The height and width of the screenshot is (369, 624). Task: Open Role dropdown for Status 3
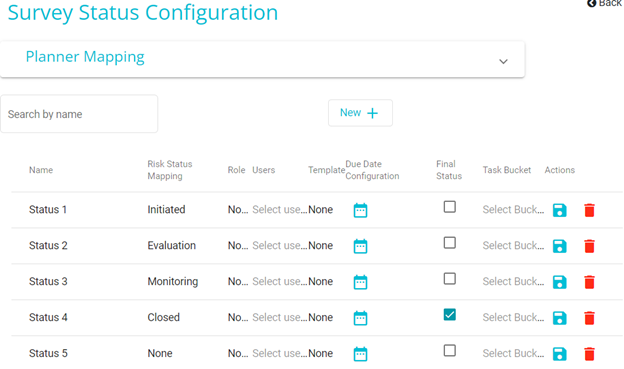238,281
